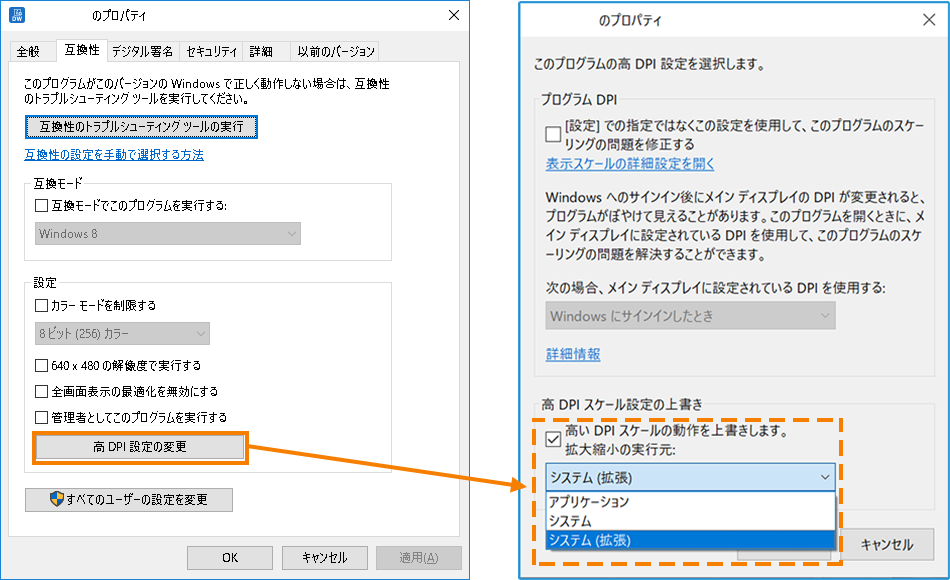Toggle 全画面表示の最適化を無効にする checkbox

41,392
